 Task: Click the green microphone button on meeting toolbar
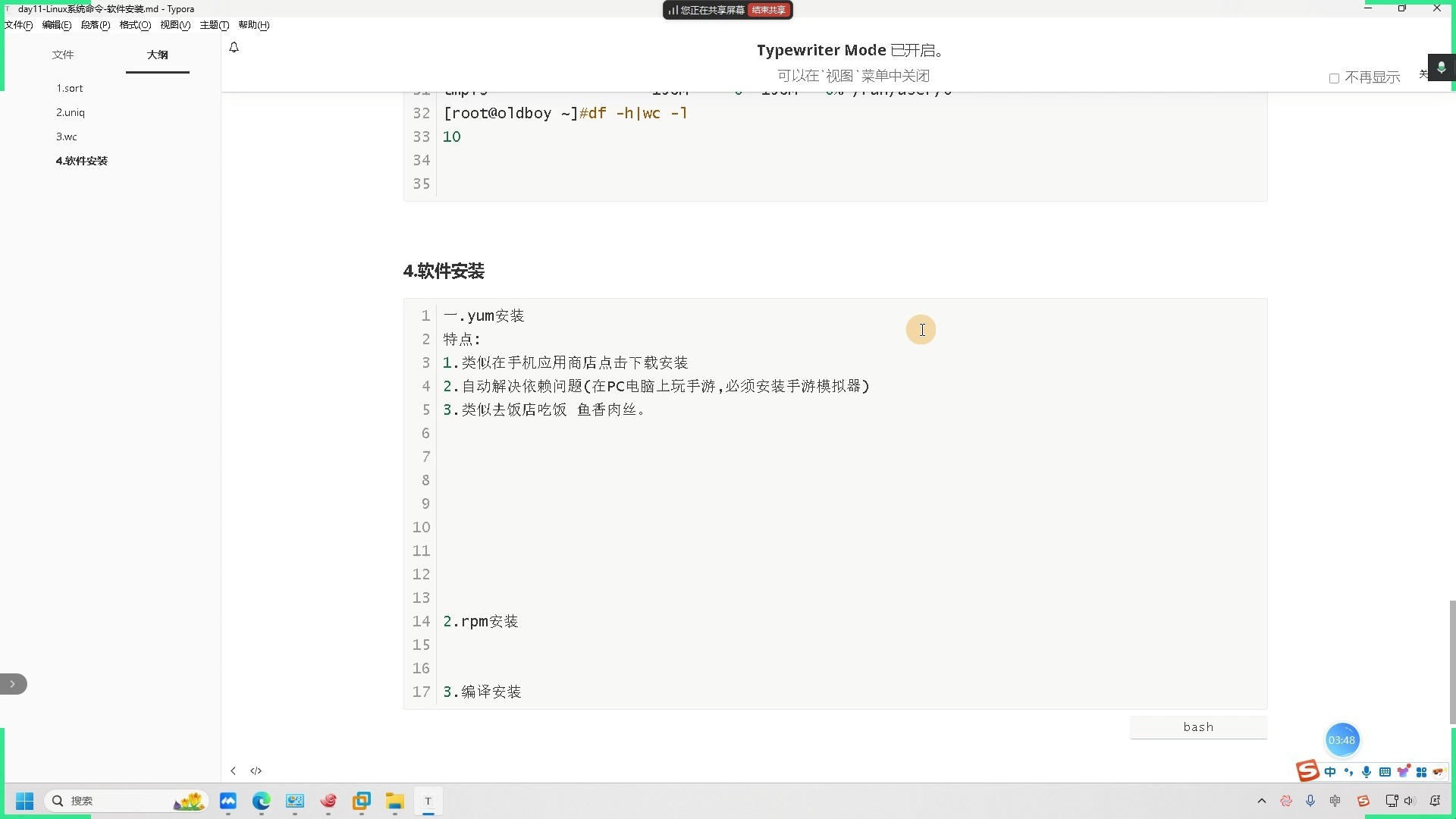1441,67
